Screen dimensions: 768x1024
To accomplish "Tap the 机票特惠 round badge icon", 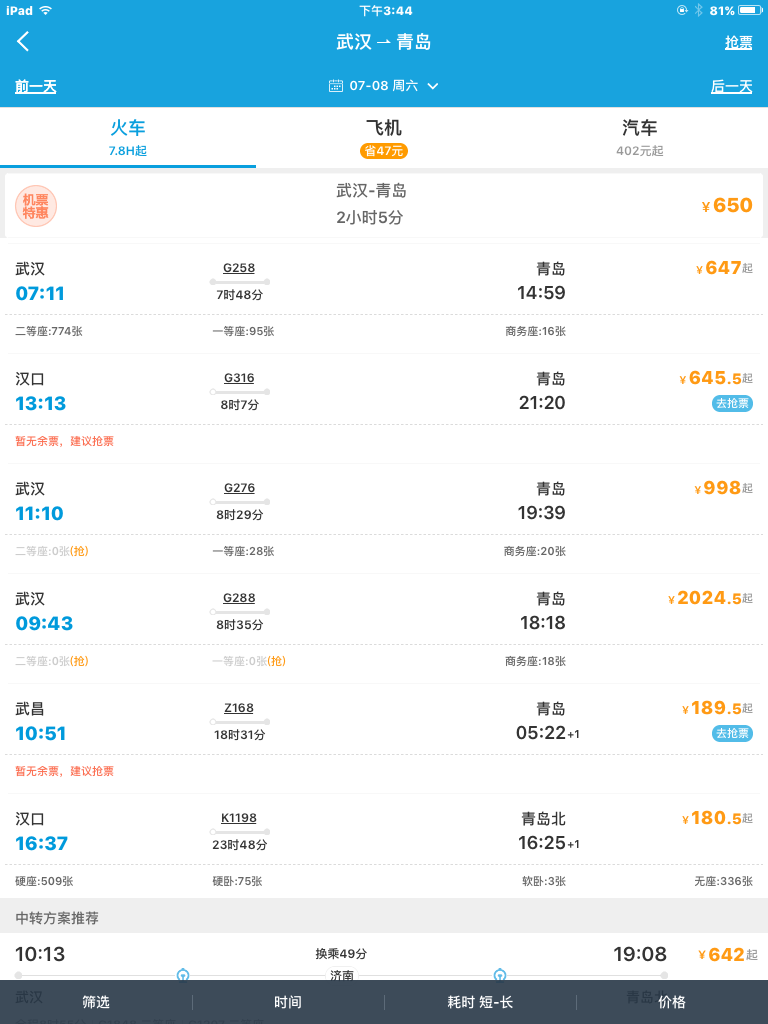I will (36, 206).
